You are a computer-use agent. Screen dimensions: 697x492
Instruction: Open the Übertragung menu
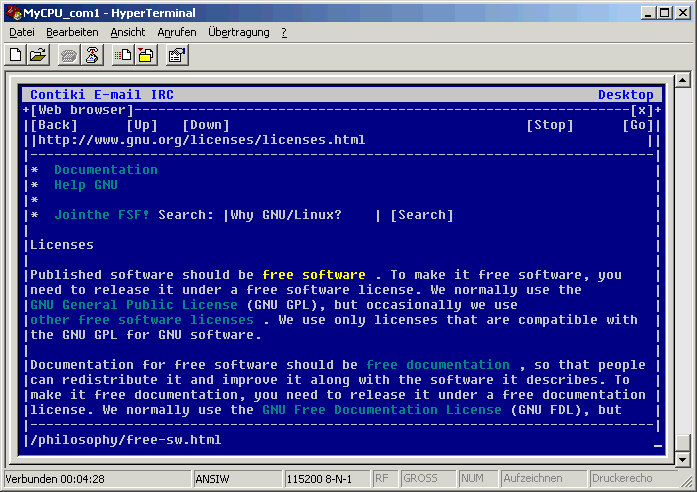[x=239, y=32]
